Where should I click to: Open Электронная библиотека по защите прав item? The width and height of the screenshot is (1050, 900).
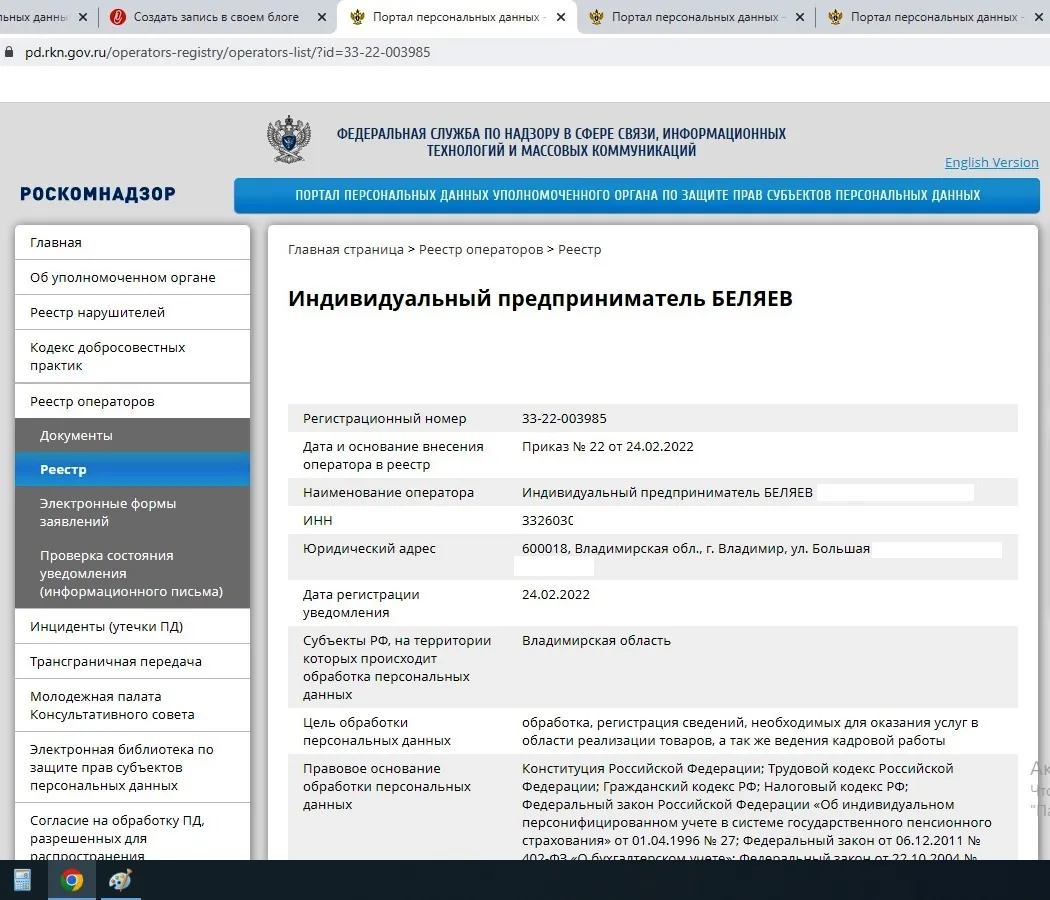(x=133, y=767)
